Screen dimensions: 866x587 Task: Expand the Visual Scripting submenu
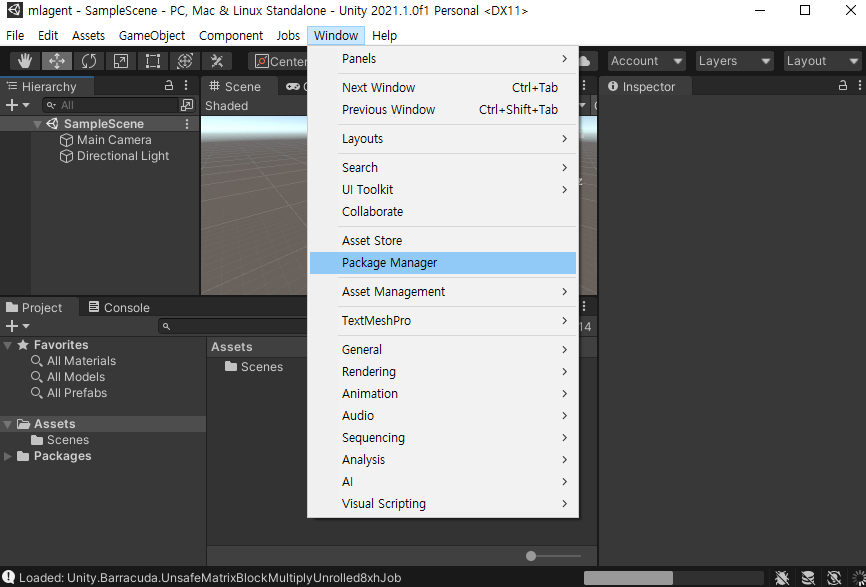[443, 504]
